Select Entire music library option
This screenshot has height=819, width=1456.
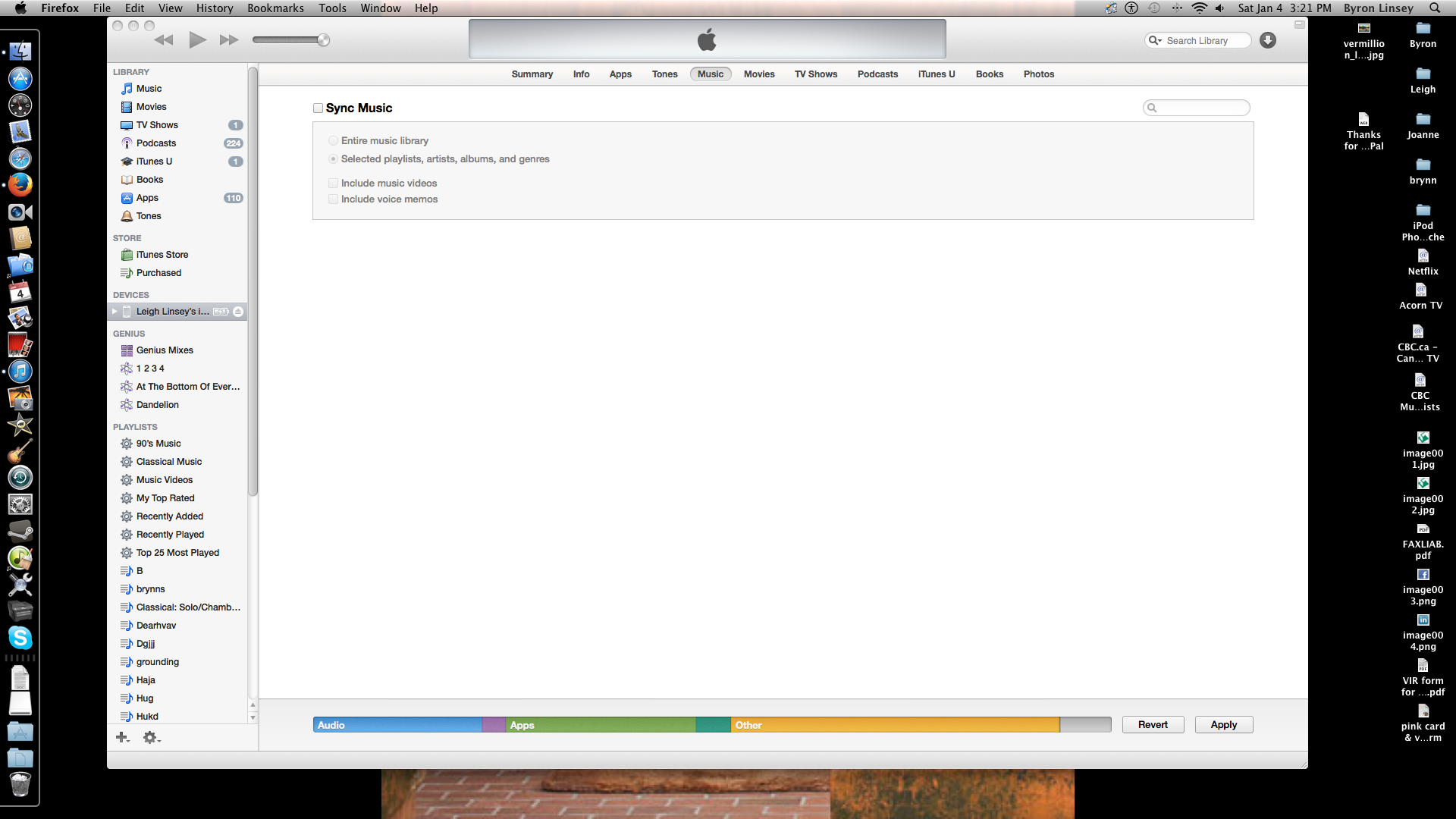[333, 141]
